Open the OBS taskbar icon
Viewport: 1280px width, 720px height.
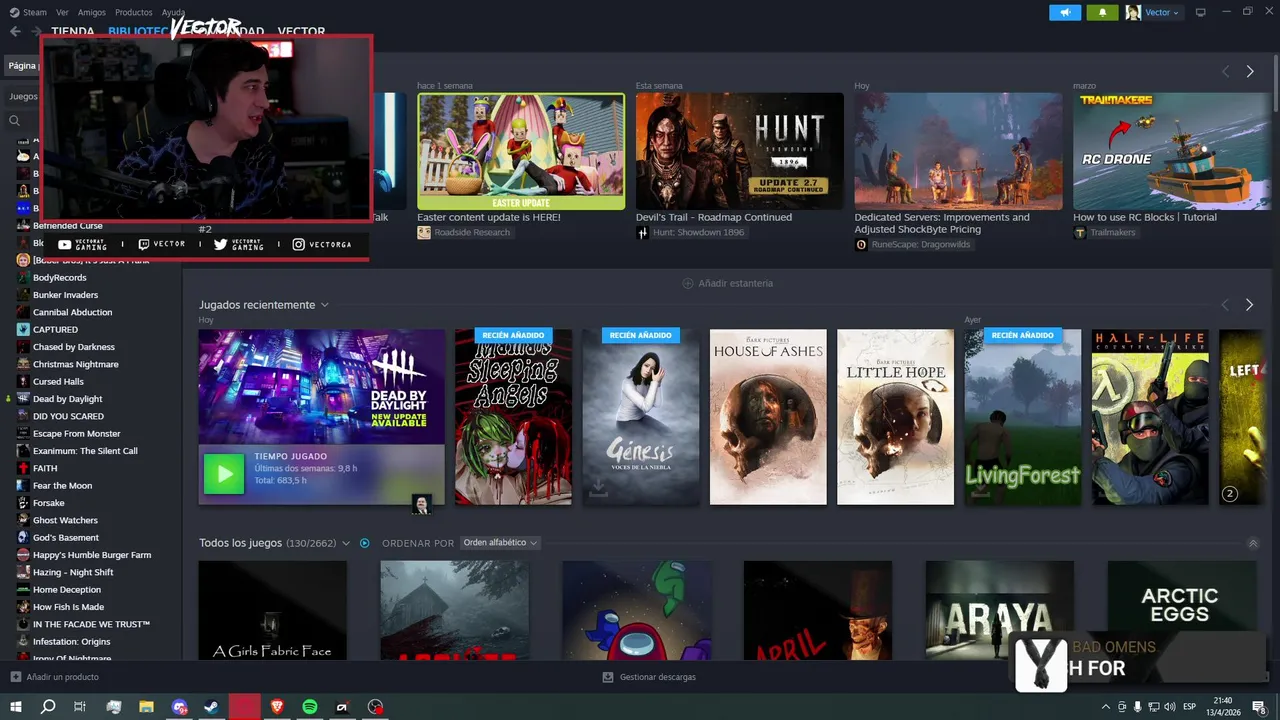click(x=375, y=707)
